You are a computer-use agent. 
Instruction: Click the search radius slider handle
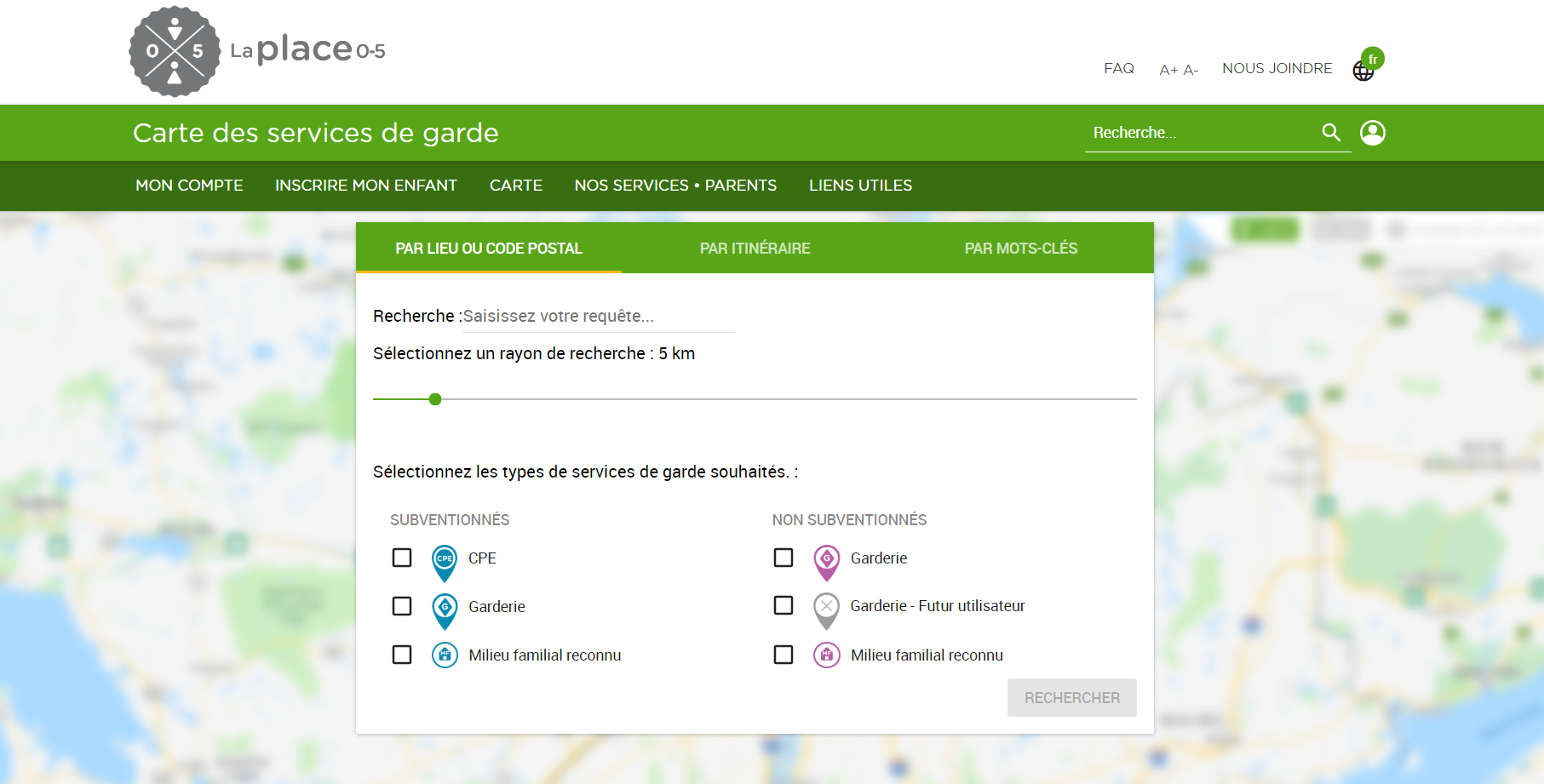pos(435,399)
